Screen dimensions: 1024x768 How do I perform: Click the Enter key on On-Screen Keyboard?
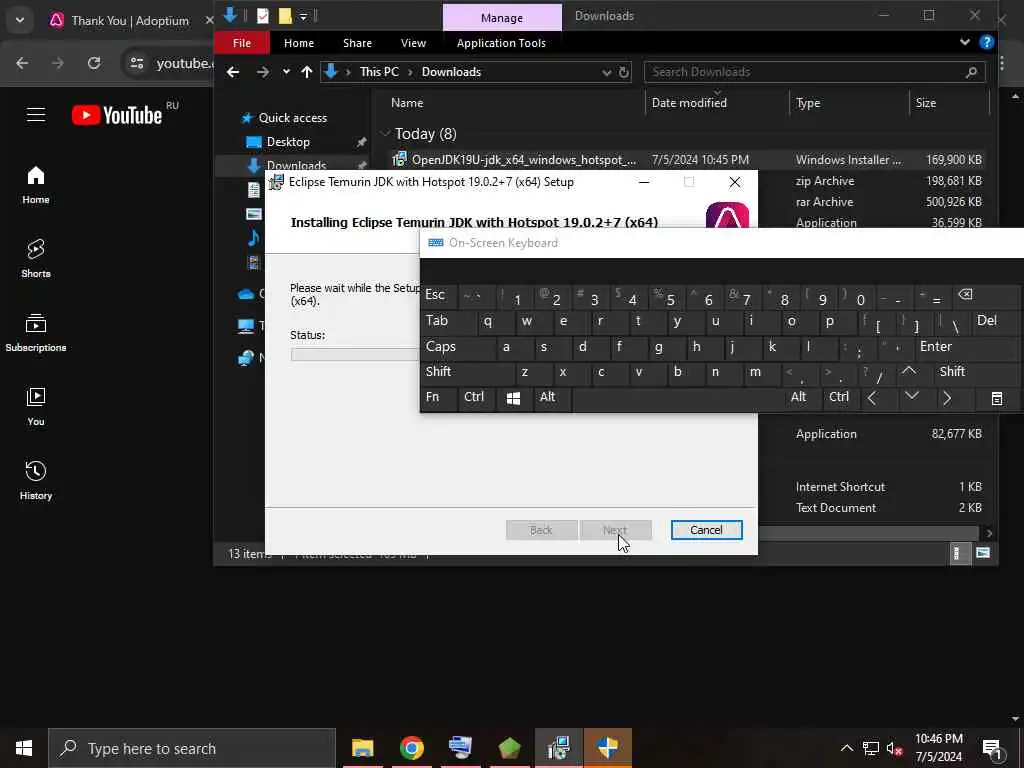pyautogui.click(x=967, y=347)
